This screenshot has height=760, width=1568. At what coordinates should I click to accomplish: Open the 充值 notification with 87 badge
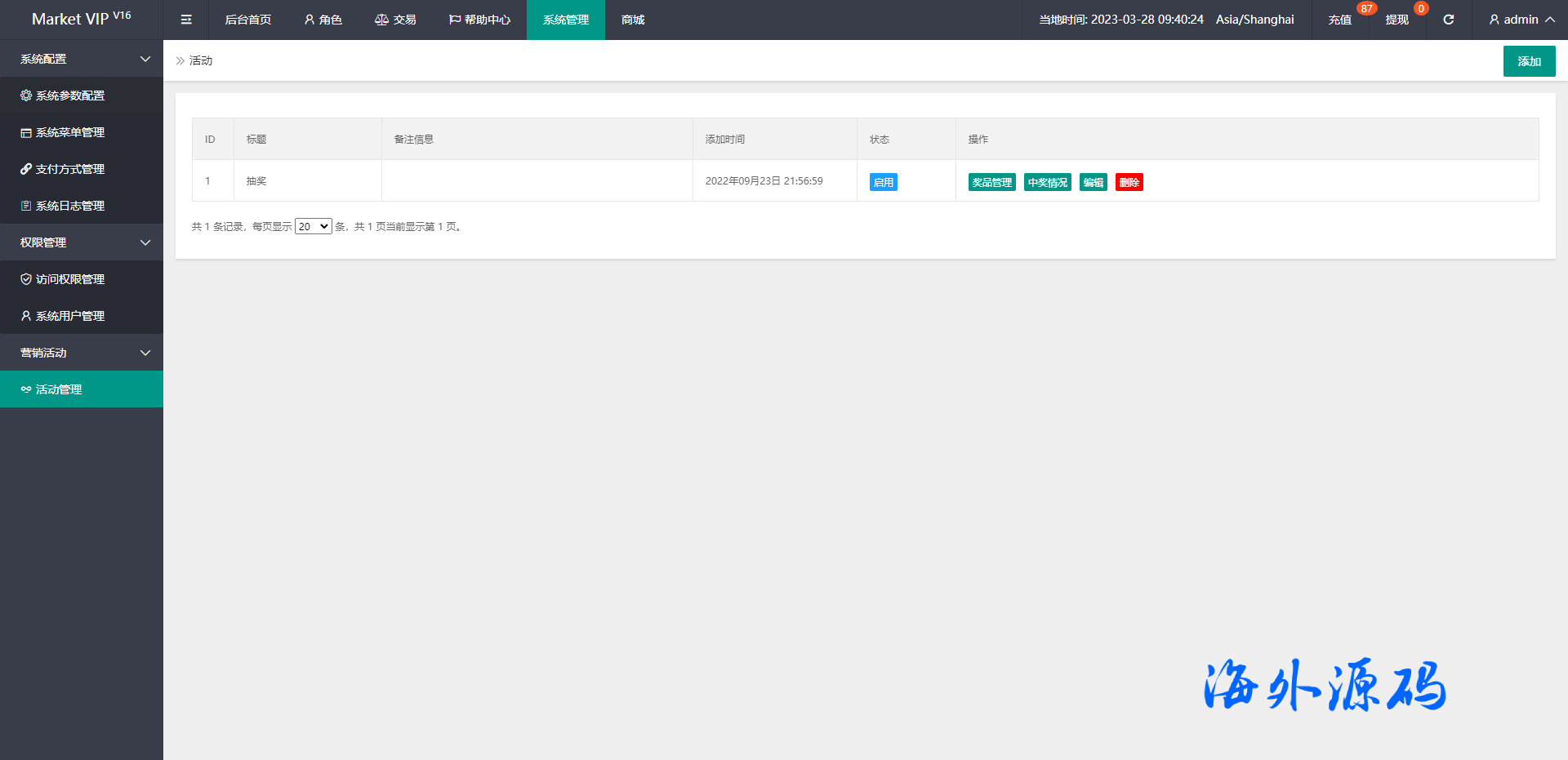point(1340,20)
